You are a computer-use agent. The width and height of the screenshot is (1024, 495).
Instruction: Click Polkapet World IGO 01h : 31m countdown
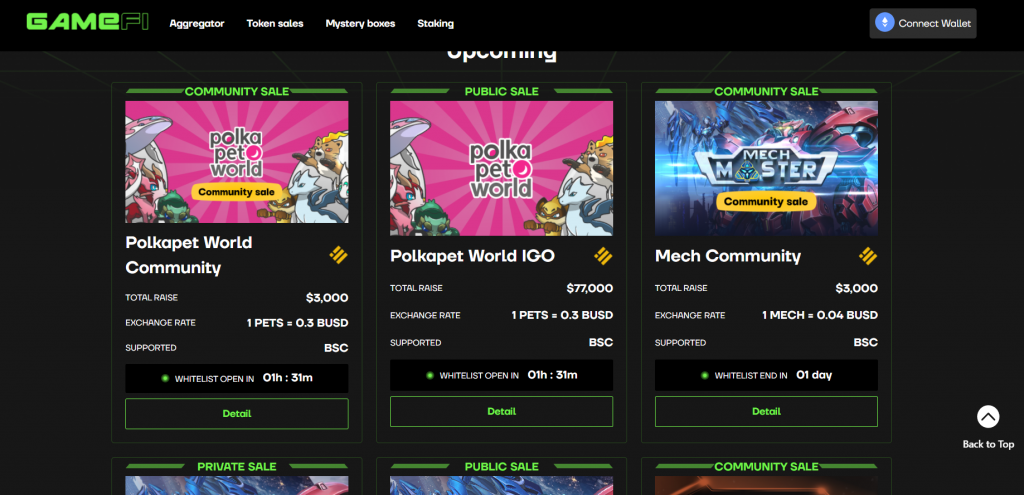coord(552,375)
